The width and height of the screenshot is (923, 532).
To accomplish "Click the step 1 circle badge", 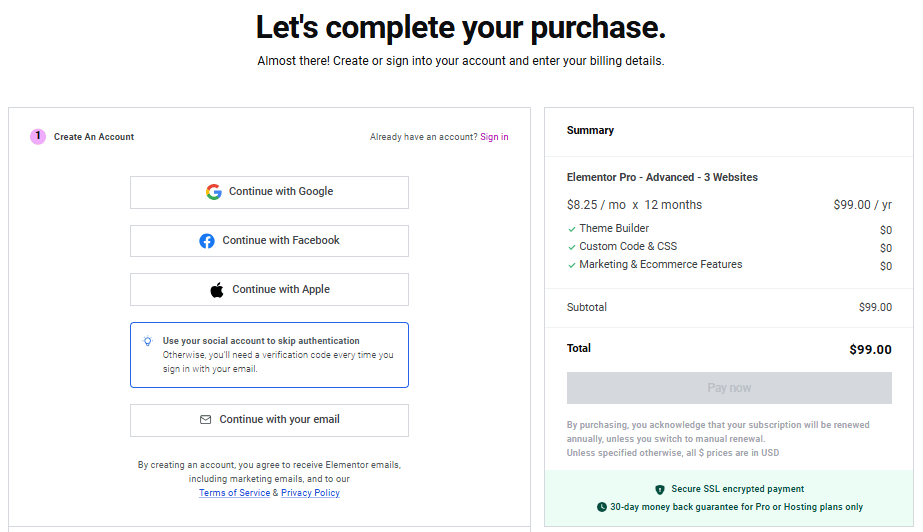I will [x=38, y=137].
